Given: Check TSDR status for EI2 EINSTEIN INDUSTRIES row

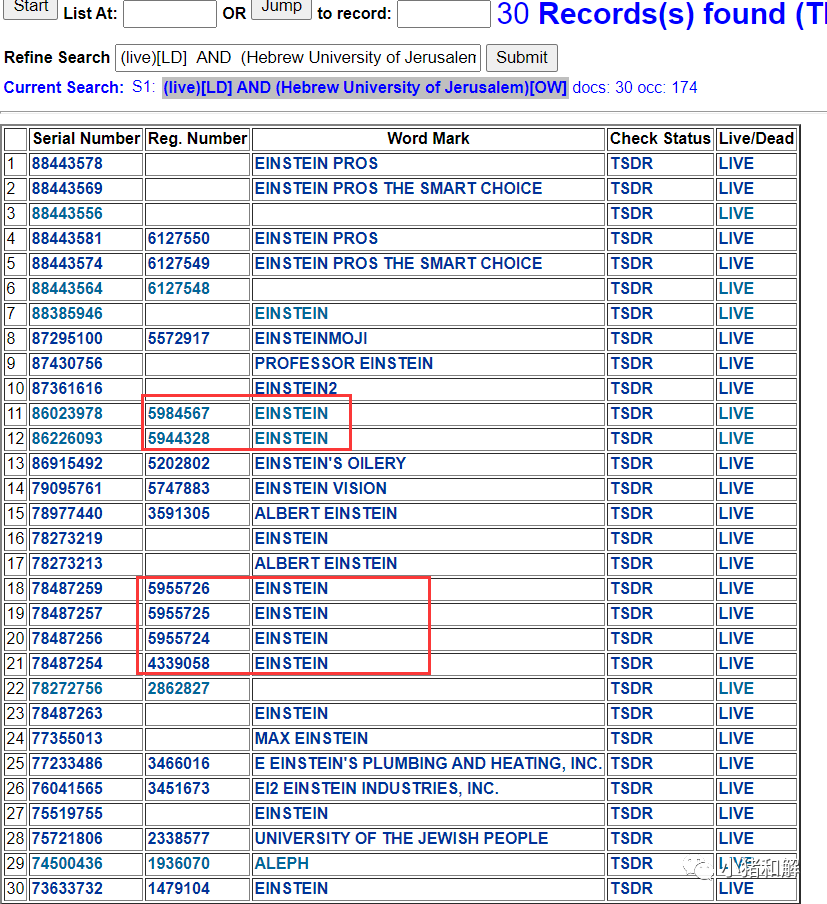Looking at the screenshot, I should click(x=631, y=788).
